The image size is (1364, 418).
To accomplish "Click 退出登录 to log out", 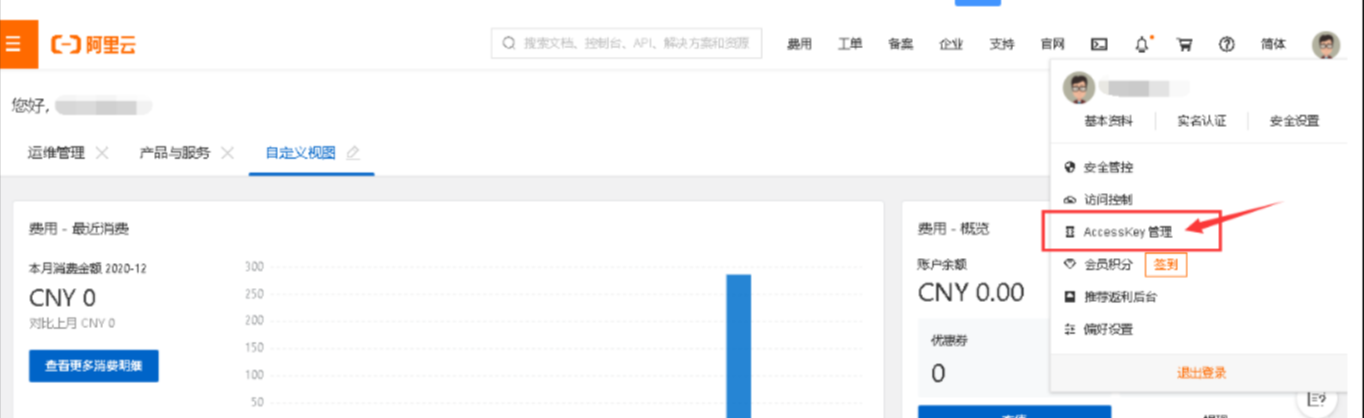I will [x=1201, y=372].
